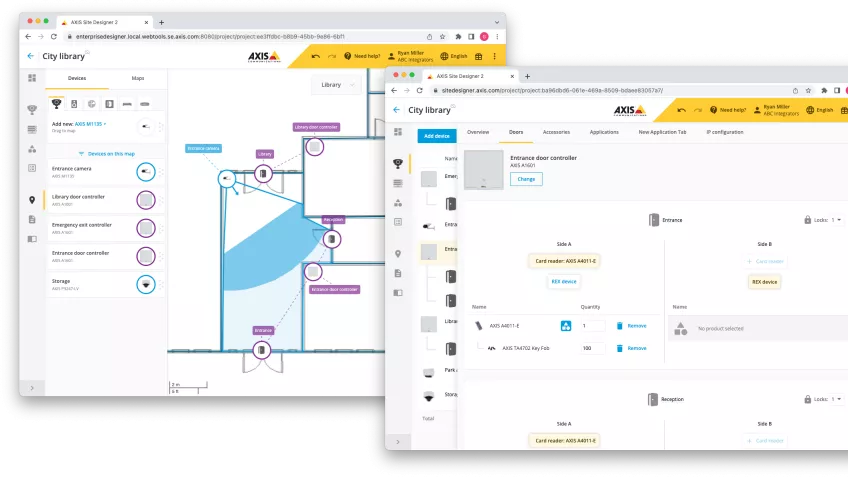Select Storage row in Devices list
This screenshot has height=477, width=848.
tap(104, 284)
